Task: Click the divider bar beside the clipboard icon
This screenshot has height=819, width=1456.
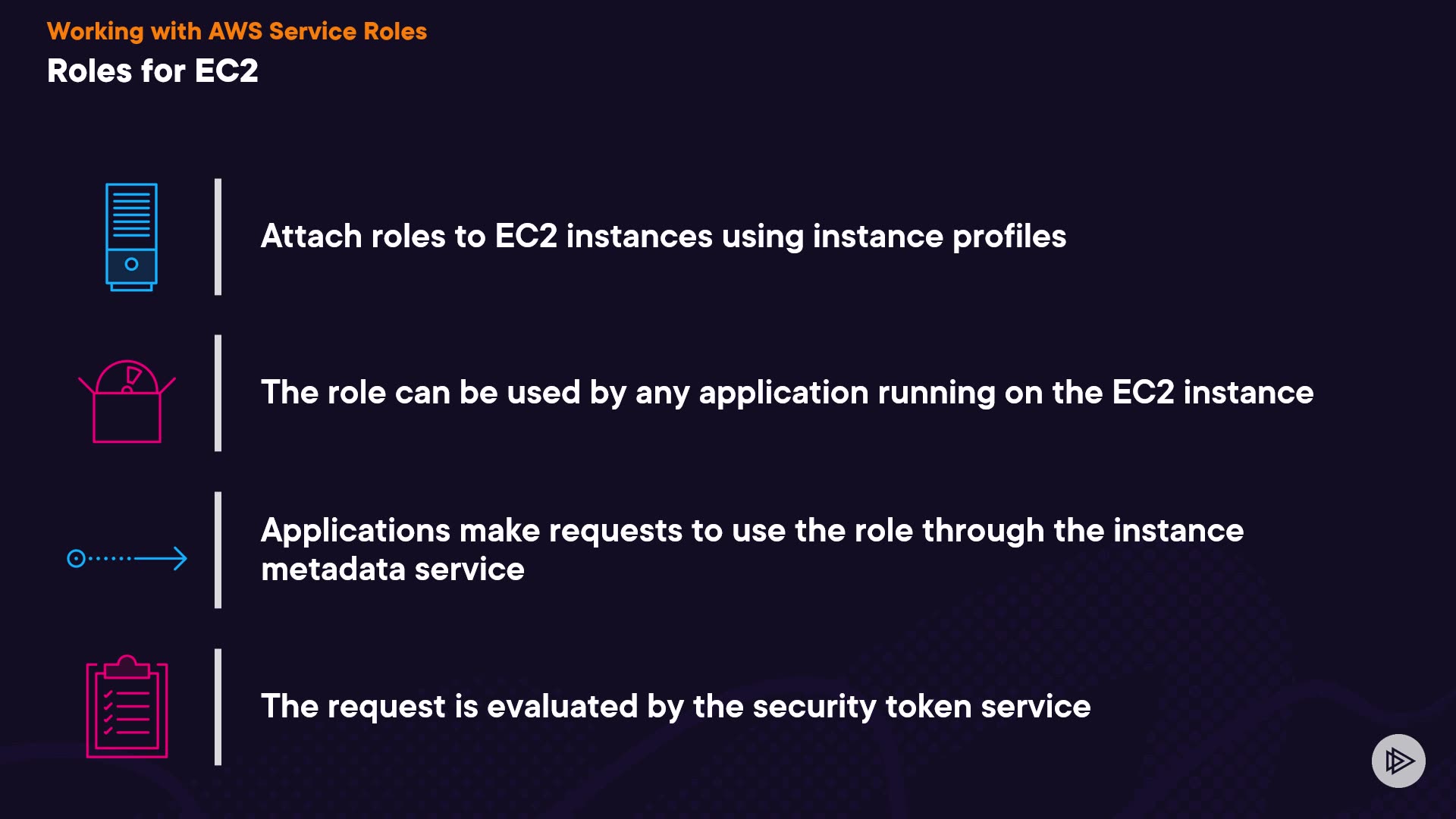Action: (218, 707)
